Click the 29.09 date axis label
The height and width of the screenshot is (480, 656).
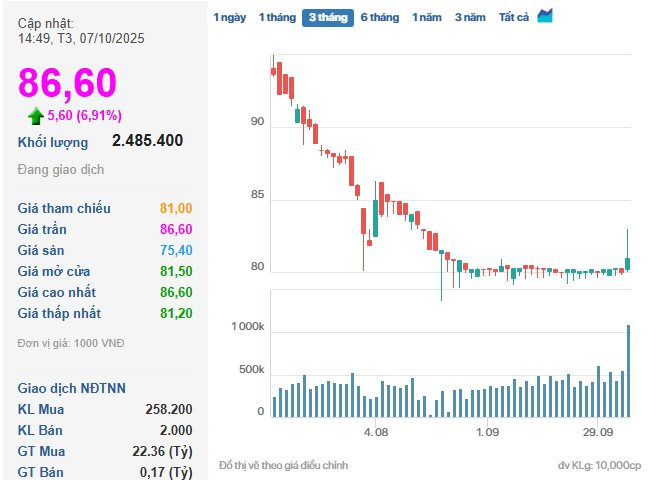(x=598, y=432)
